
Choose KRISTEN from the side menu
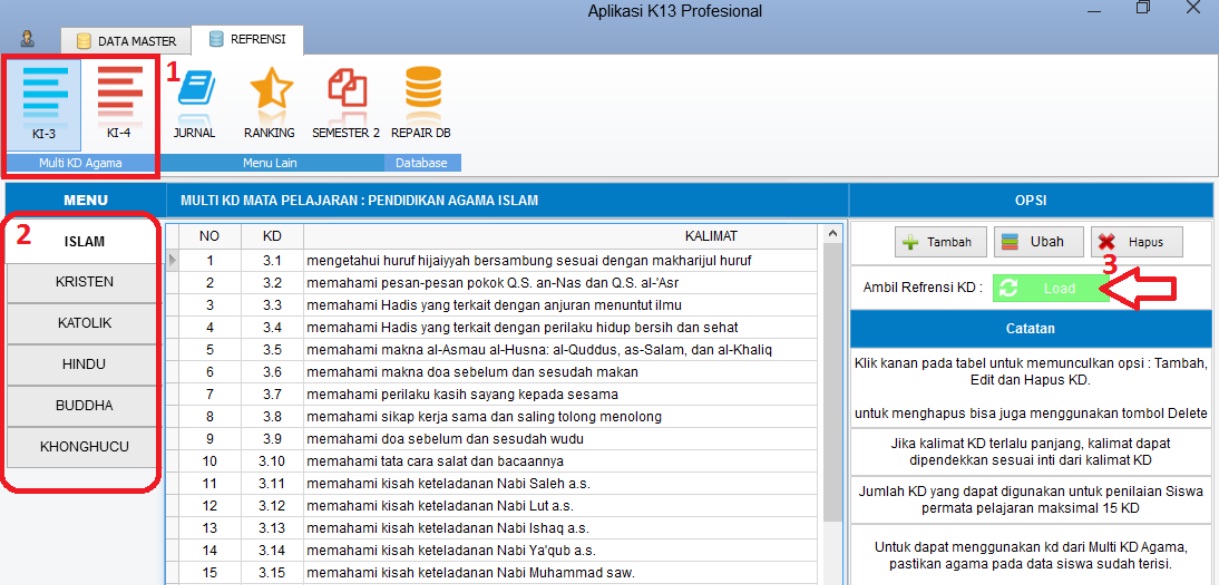[84, 282]
